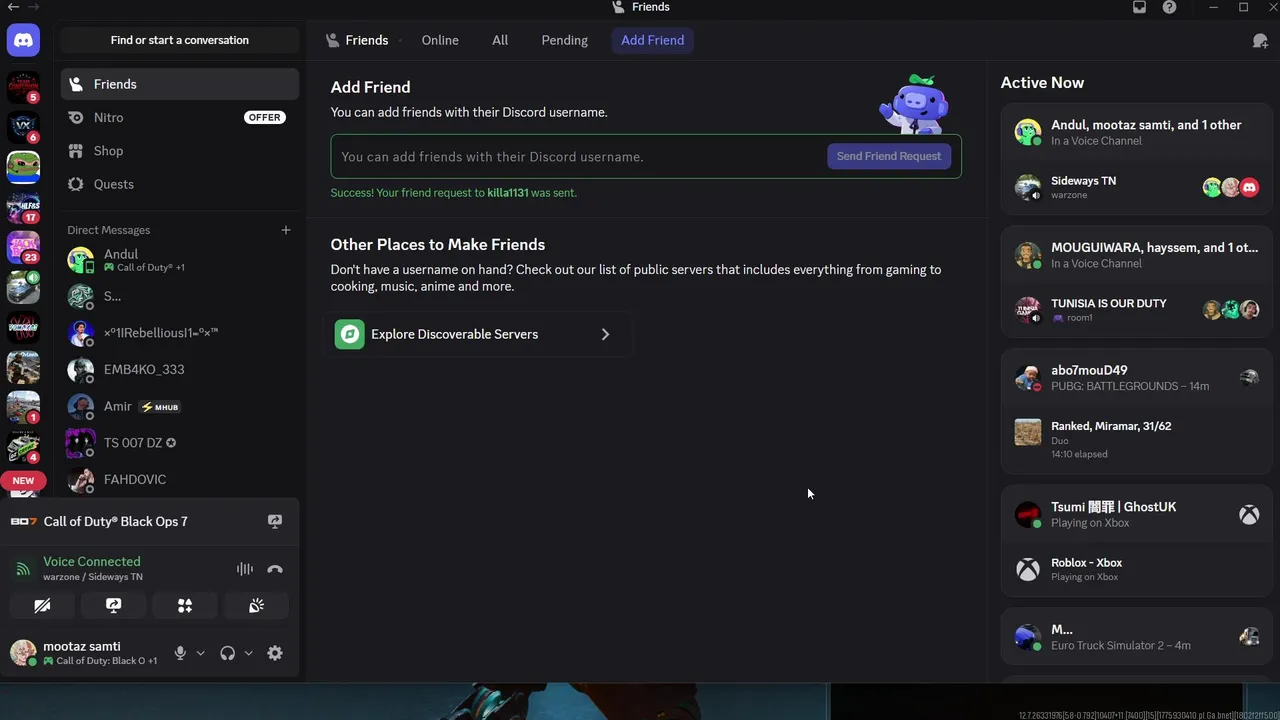Disconnect from the voice channel
Image resolution: width=1280 pixels, height=720 pixels.
275,569
